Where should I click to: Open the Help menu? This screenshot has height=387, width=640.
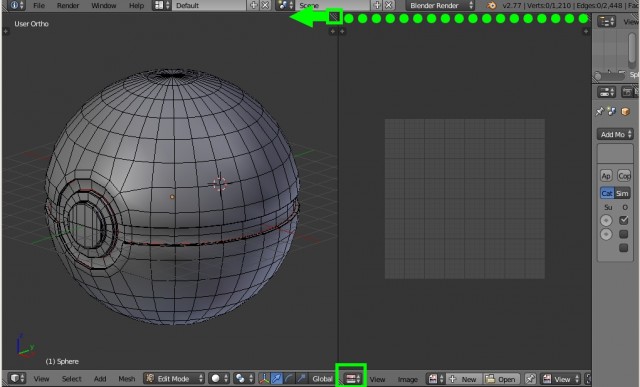136,6
